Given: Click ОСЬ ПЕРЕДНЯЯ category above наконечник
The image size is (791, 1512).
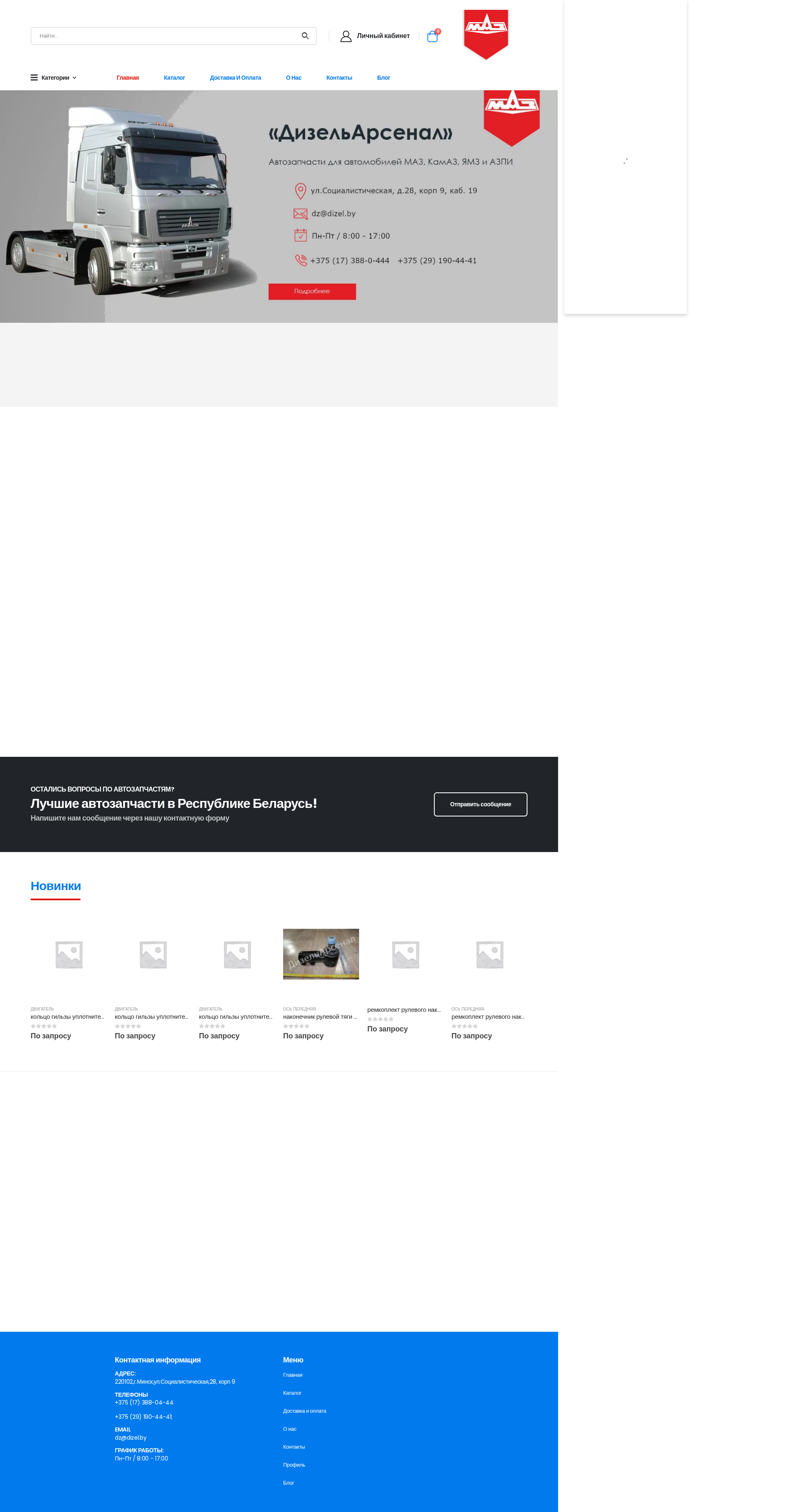Looking at the screenshot, I should (299, 1009).
